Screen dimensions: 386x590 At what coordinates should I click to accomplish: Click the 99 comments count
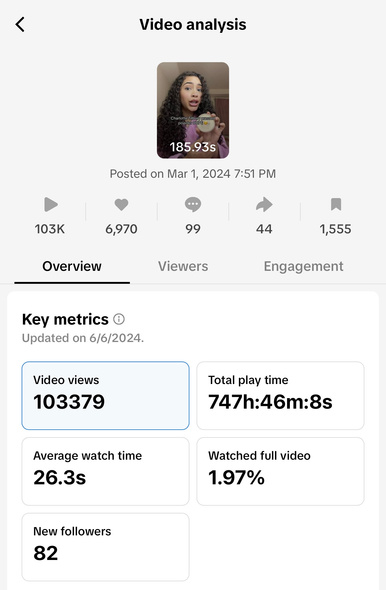click(193, 229)
